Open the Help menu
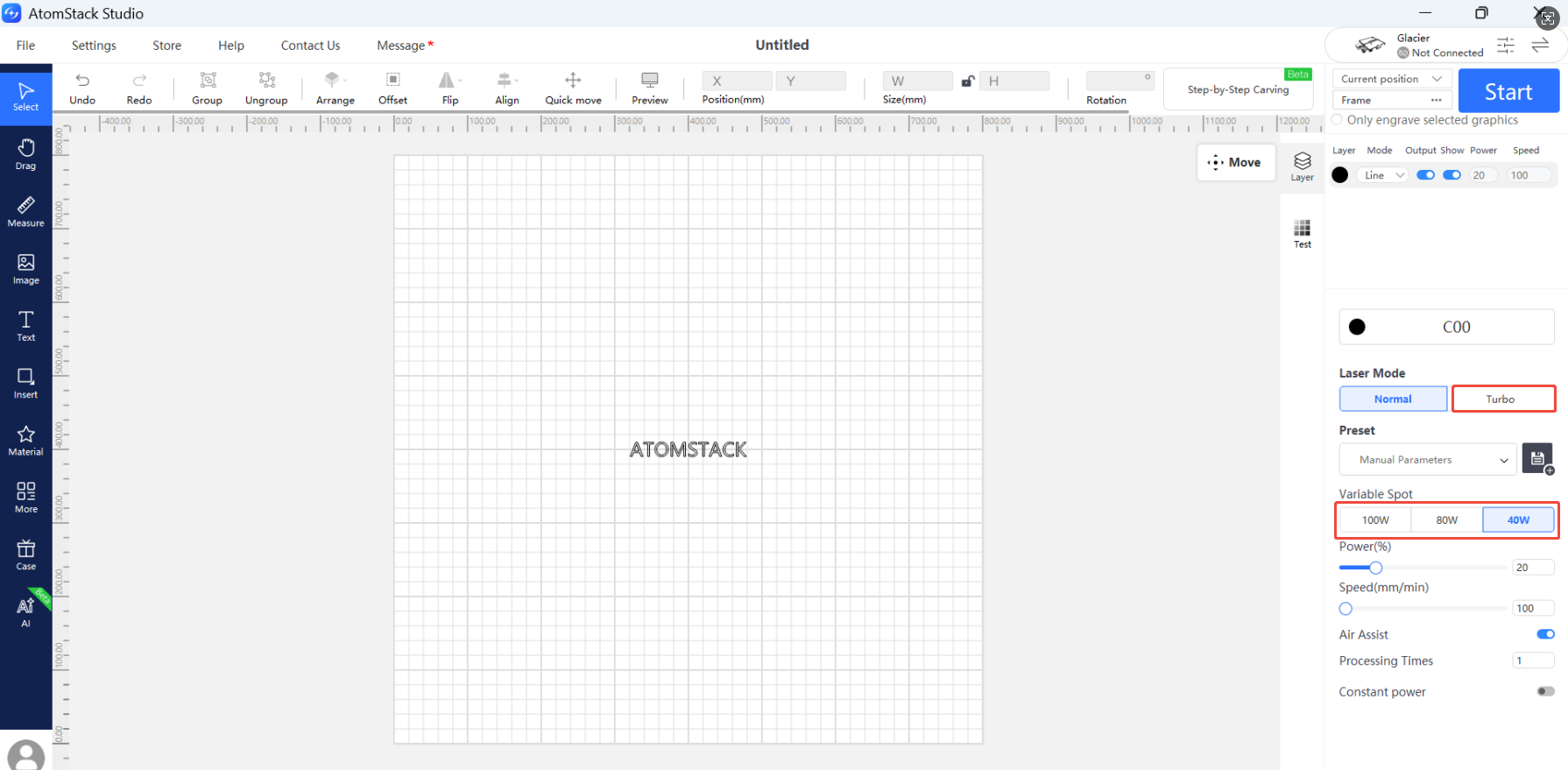The width and height of the screenshot is (1568, 770). click(231, 46)
